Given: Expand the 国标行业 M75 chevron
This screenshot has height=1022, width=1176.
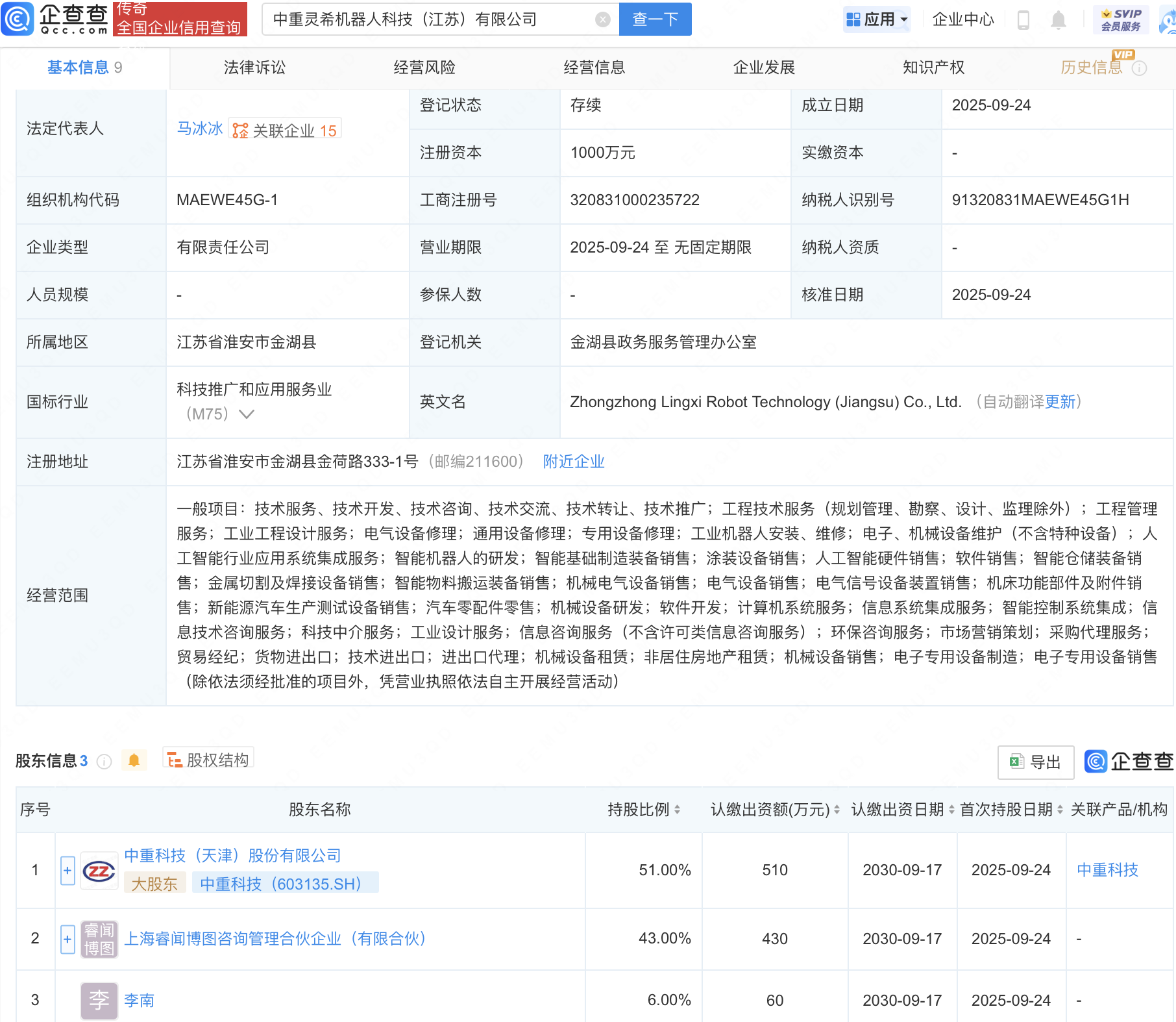Looking at the screenshot, I should [x=247, y=414].
